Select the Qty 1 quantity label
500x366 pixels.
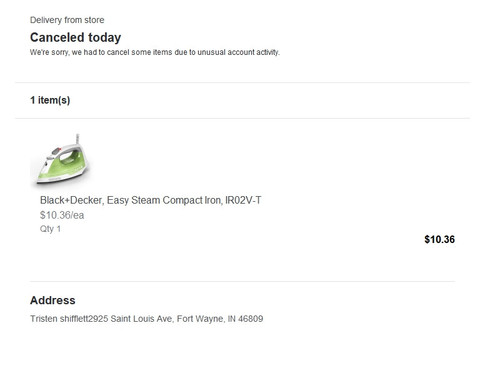point(50,229)
